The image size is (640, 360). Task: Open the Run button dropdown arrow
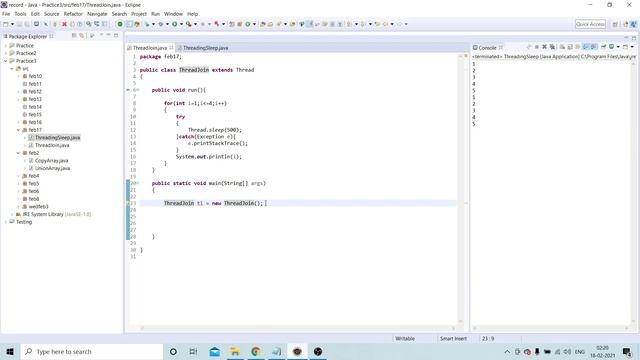coord(181,24)
